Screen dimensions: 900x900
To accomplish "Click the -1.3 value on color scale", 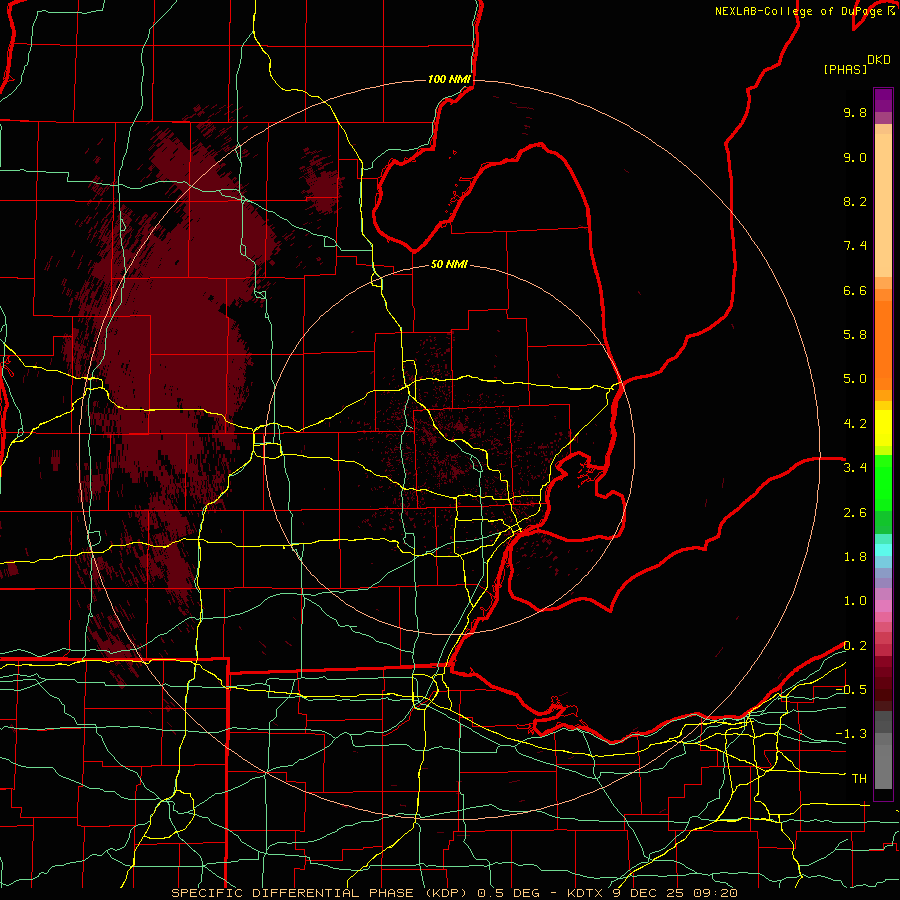I will click(851, 734).
